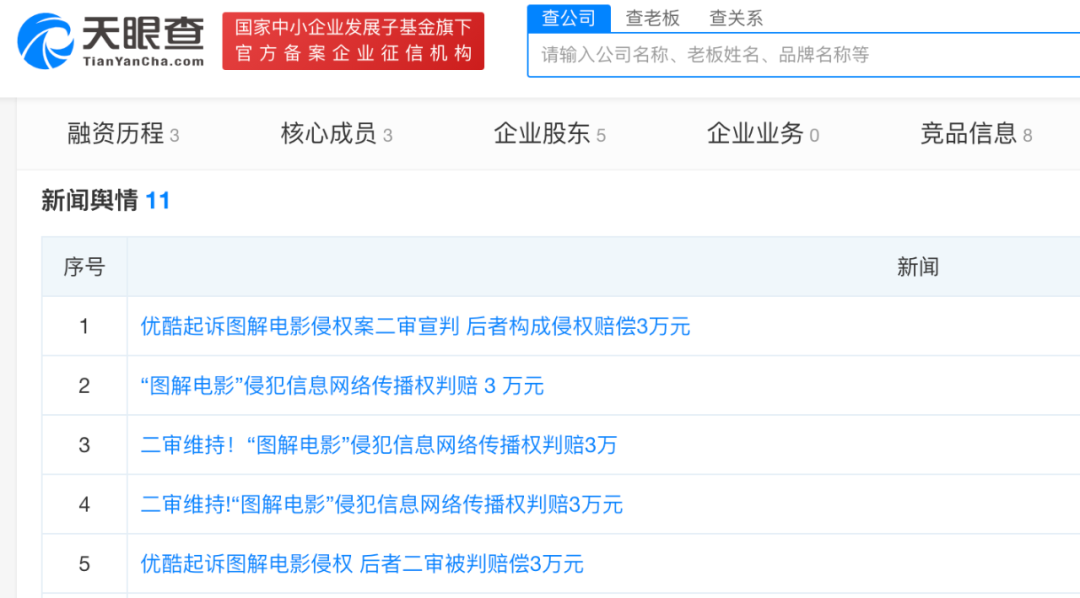The width and height of the screenshot is (1080, 598).
Task: Switch to the 查关系 search tab
Action: click(x=736, y=19)
